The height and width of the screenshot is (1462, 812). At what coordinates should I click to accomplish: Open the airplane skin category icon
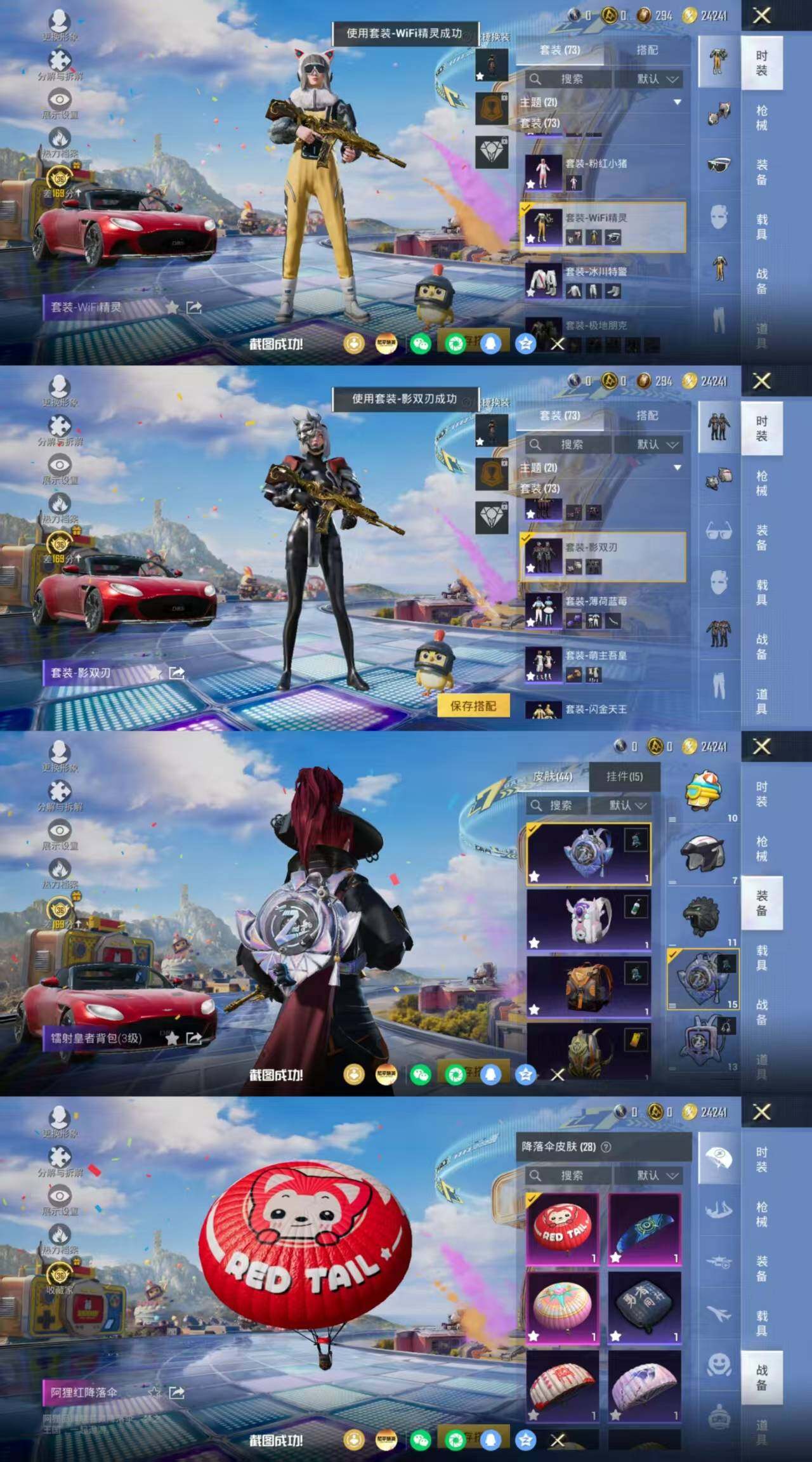[718, 1314]
